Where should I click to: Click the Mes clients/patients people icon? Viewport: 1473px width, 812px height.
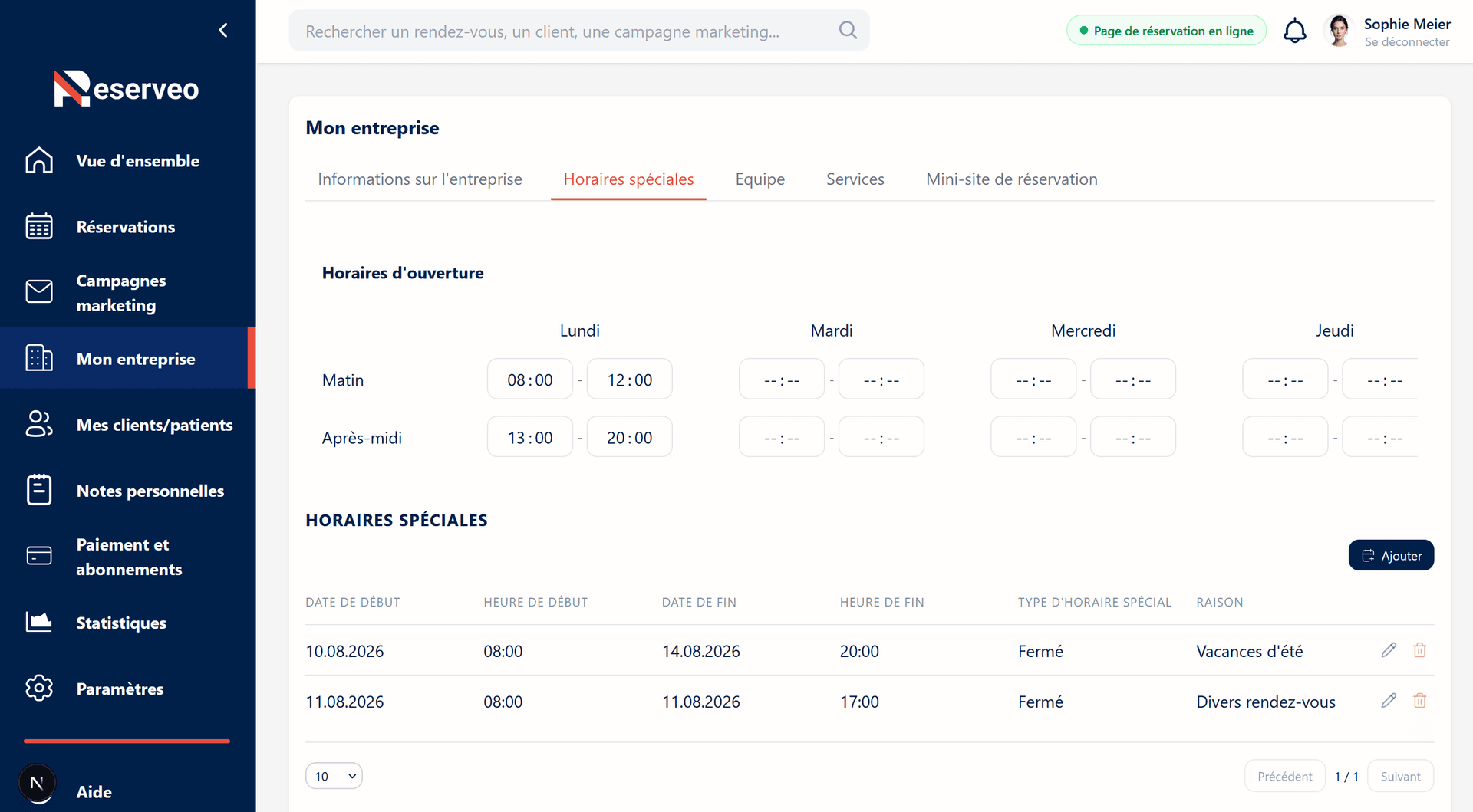pyautogui.click(x=39, y=424)
